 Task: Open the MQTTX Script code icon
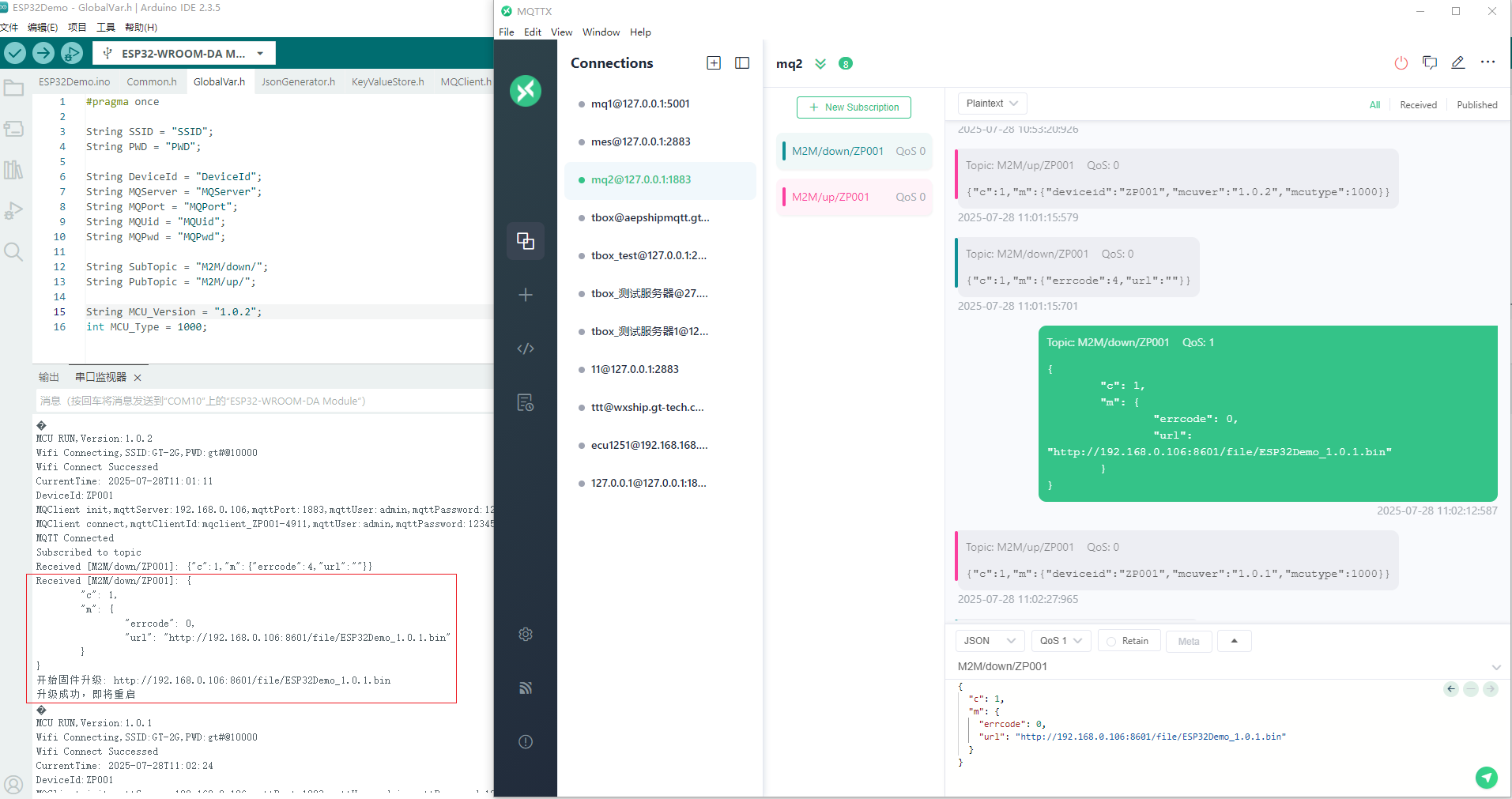[526, 349]
